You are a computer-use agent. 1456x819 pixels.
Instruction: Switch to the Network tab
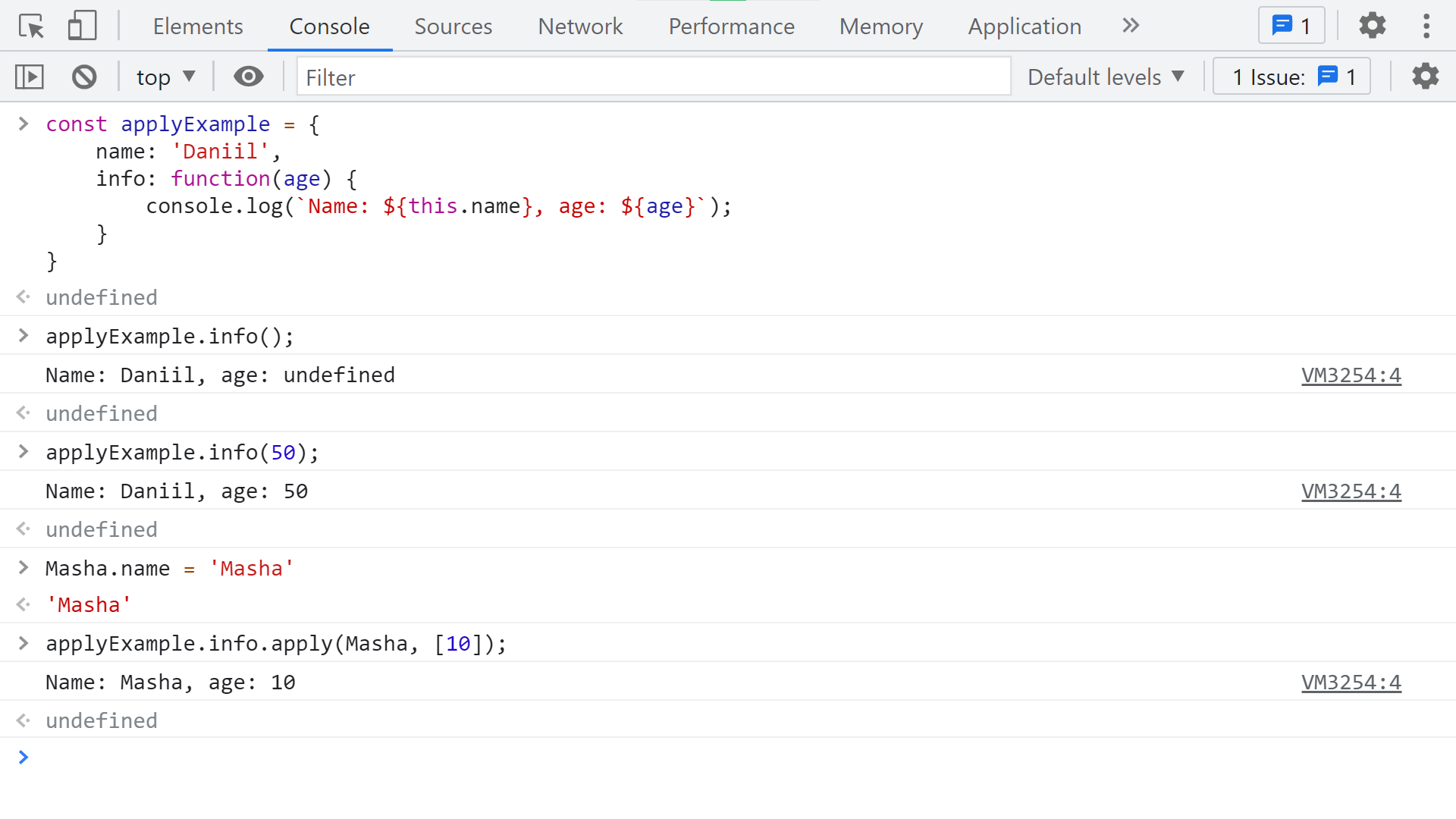coord(580,27)
